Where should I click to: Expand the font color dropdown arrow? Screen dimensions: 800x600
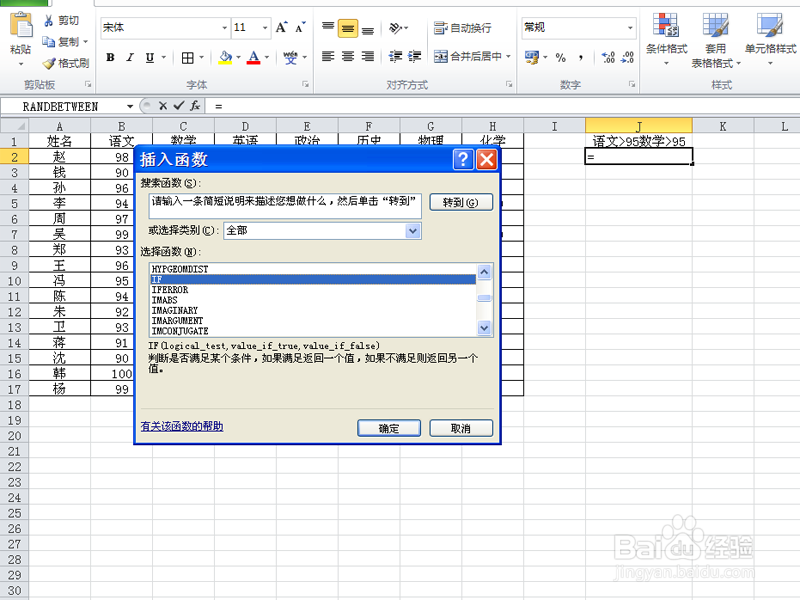pos(267,57)
